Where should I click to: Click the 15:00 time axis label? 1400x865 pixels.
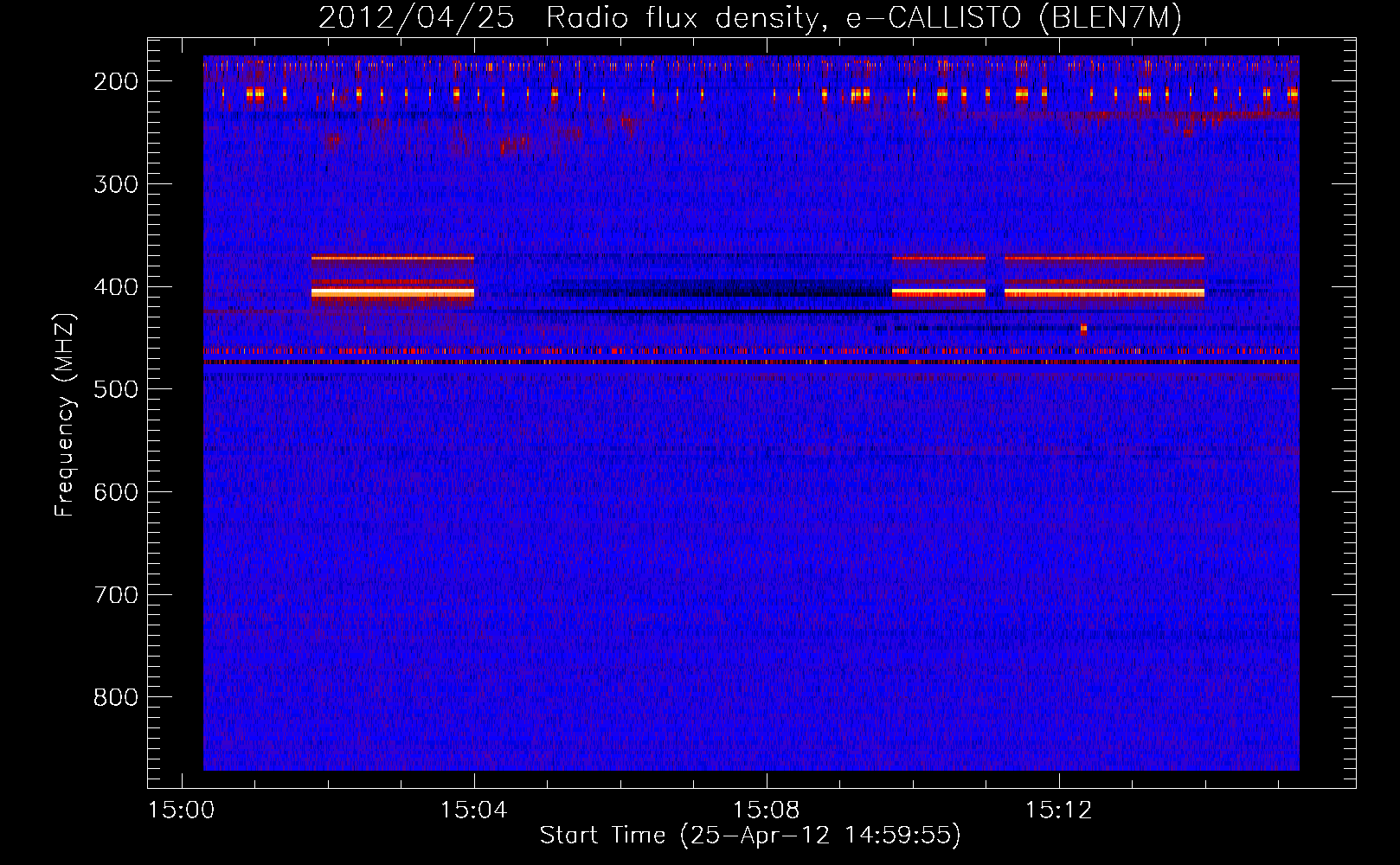click(x=181, y=811)
